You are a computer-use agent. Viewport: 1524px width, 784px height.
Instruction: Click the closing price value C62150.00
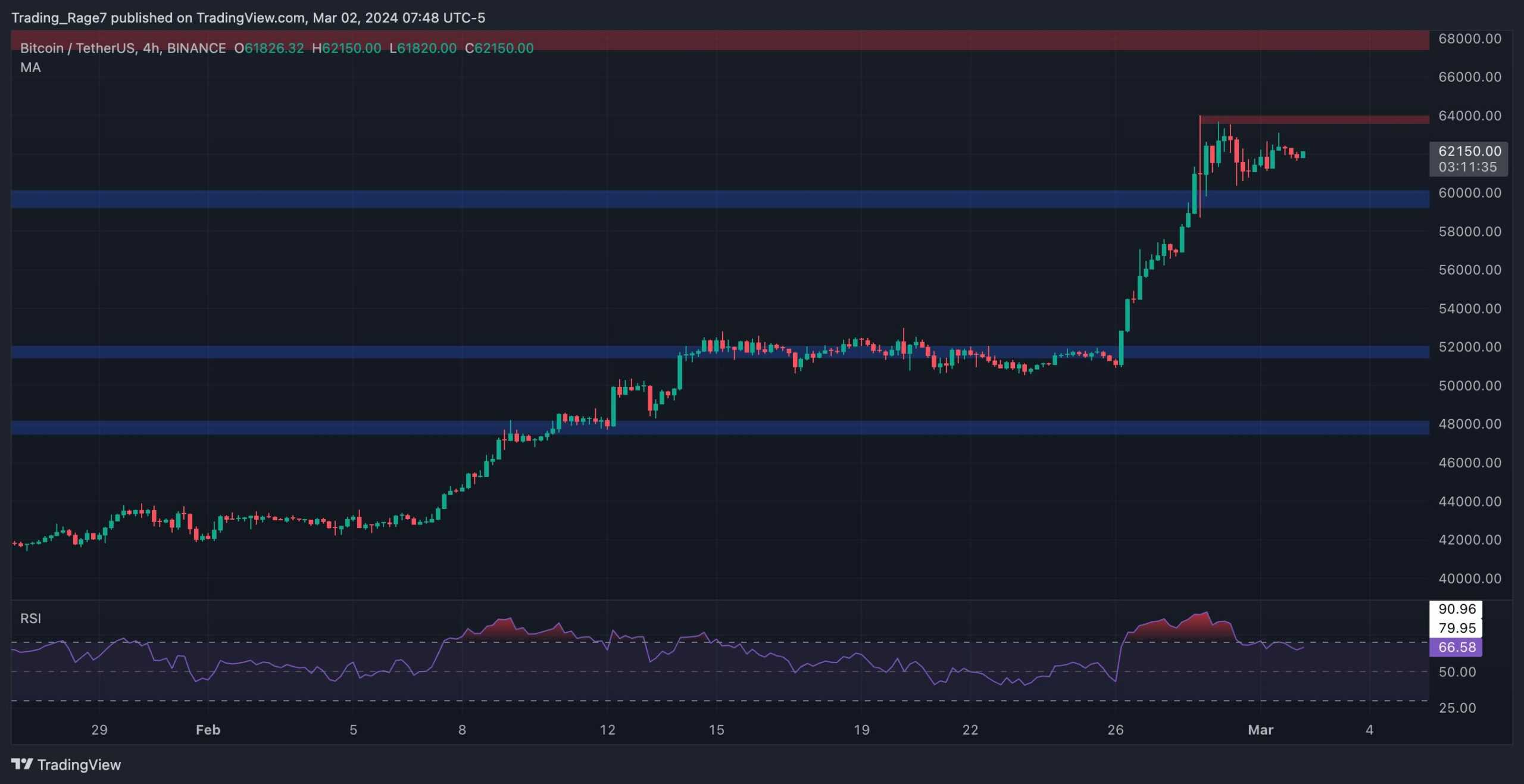[x=499, y=48]
